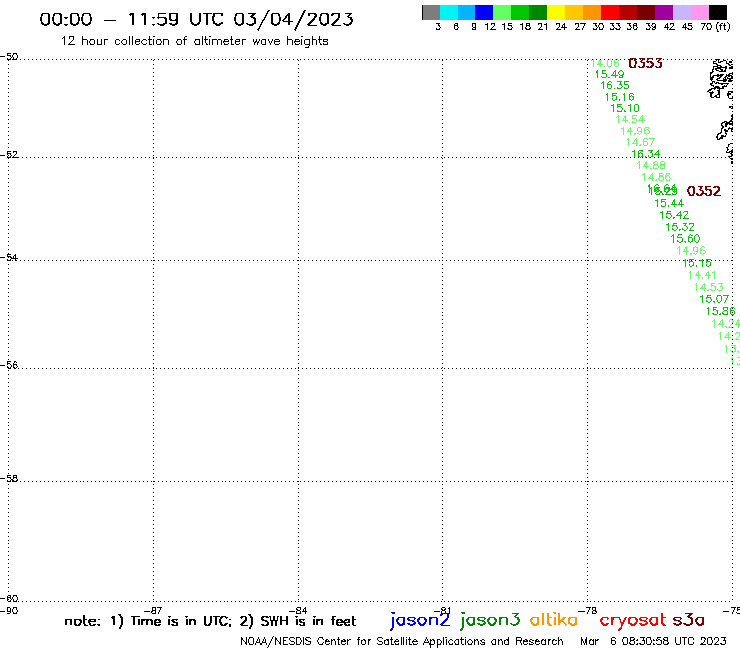
Task: Click the wave height value "15.10"
Action: tap(625, 108)
